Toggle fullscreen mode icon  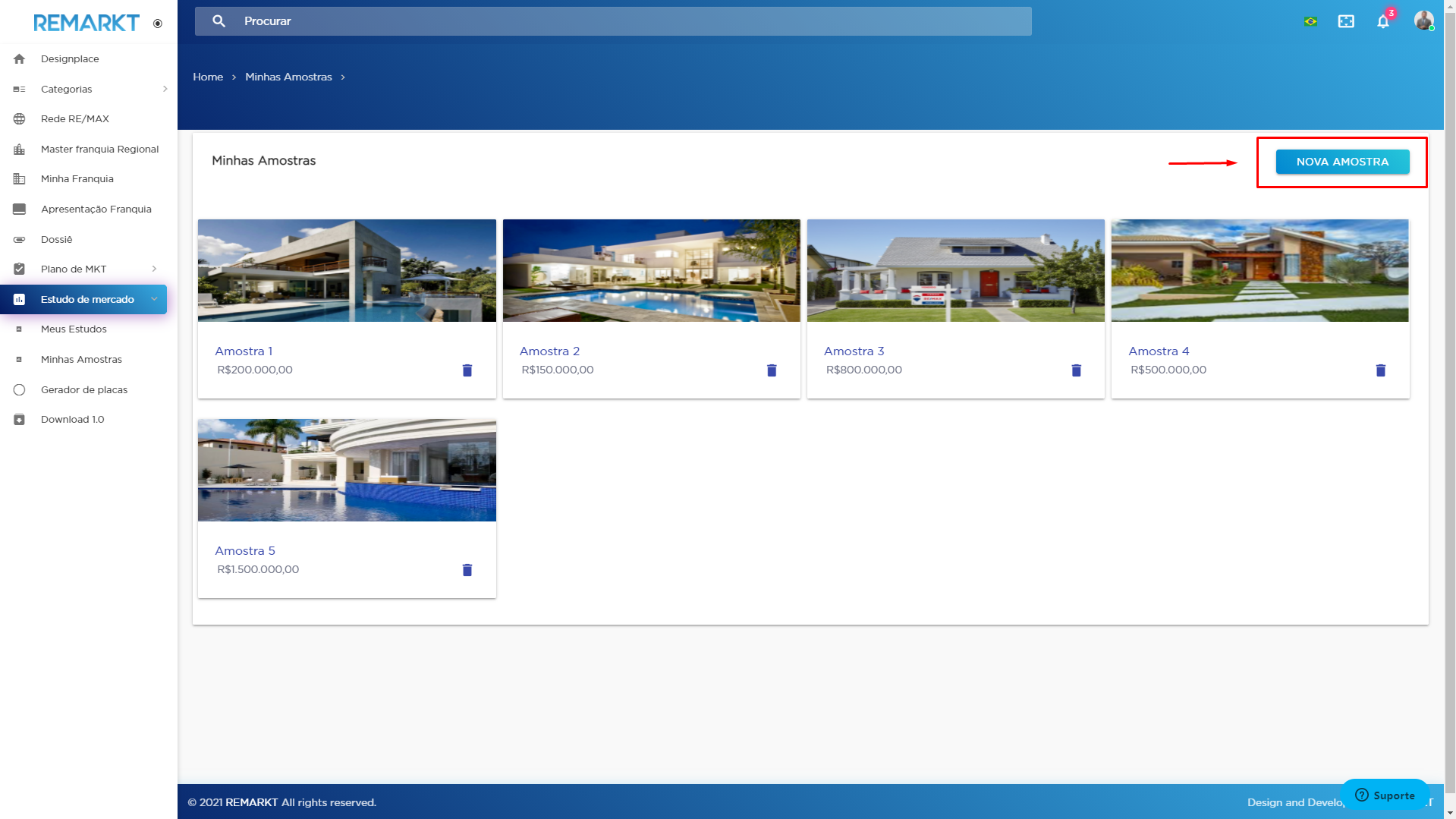[x=1346, y=21]
